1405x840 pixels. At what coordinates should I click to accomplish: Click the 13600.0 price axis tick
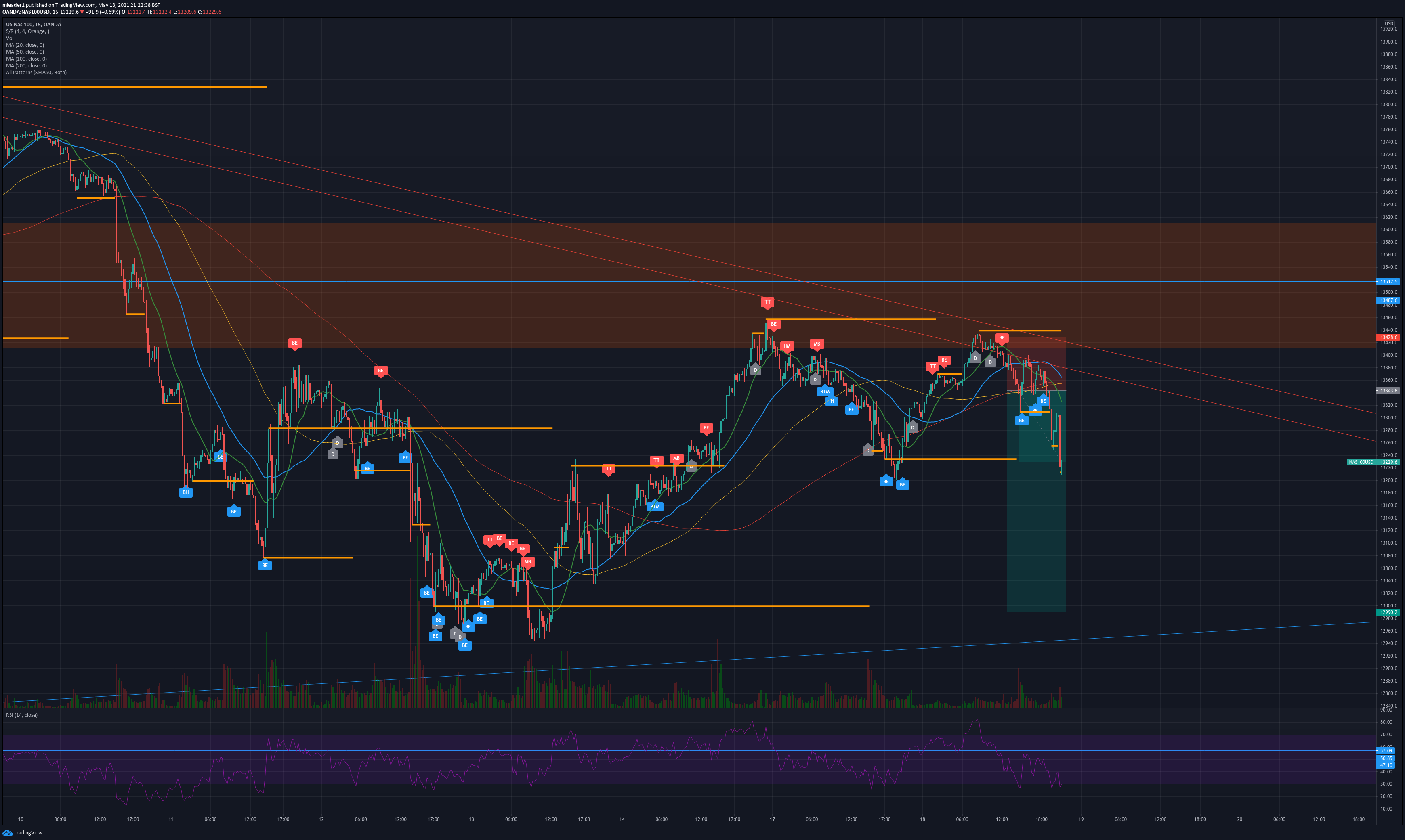[x=1388, y=230]
